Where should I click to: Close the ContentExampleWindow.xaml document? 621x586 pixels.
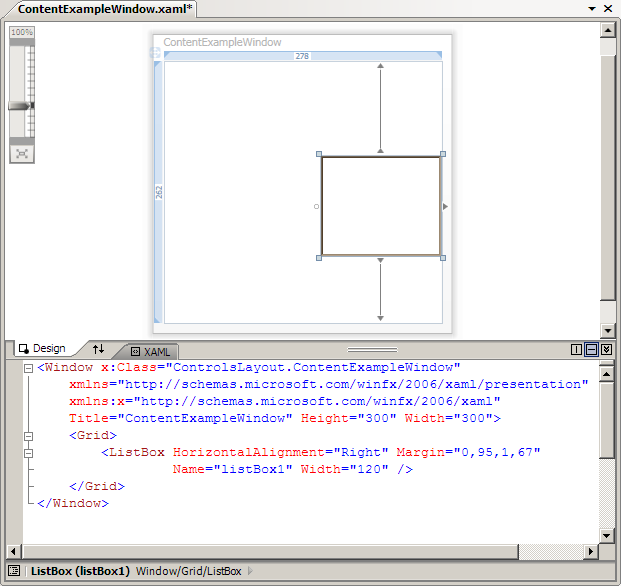(608, 8)
